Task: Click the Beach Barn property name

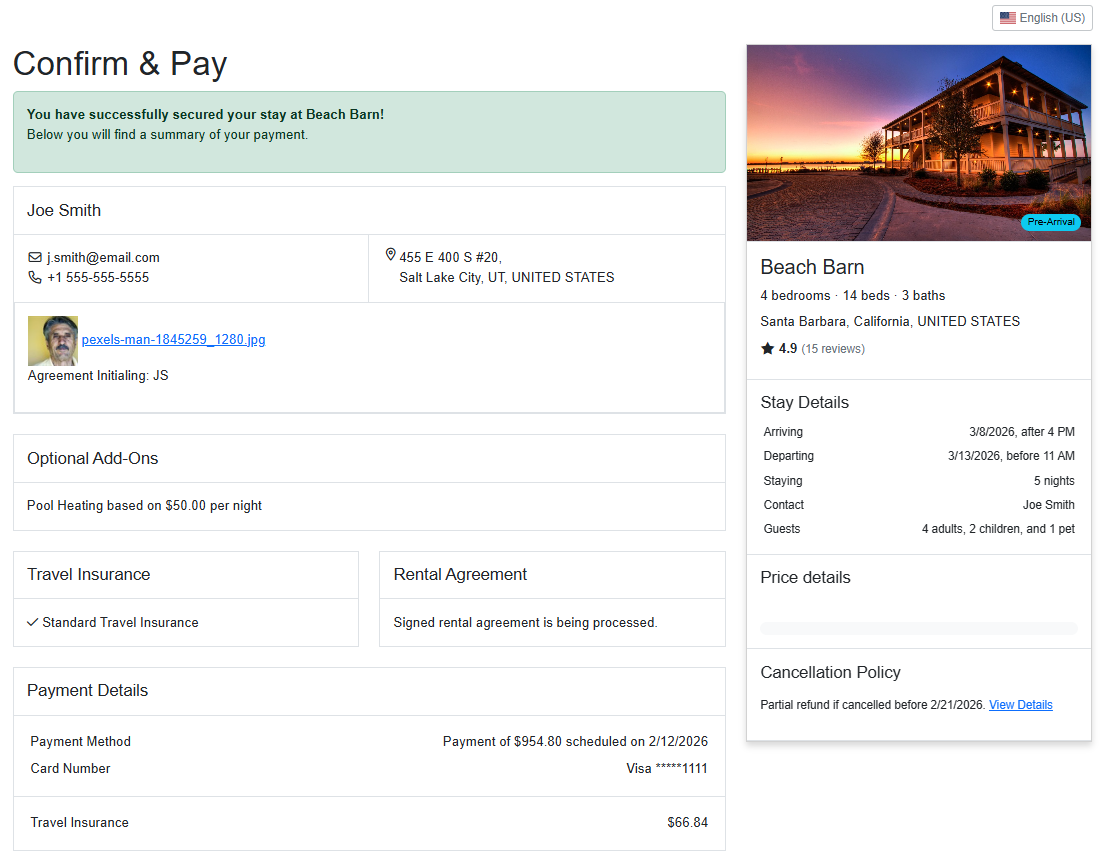Action: coord(812,267)
